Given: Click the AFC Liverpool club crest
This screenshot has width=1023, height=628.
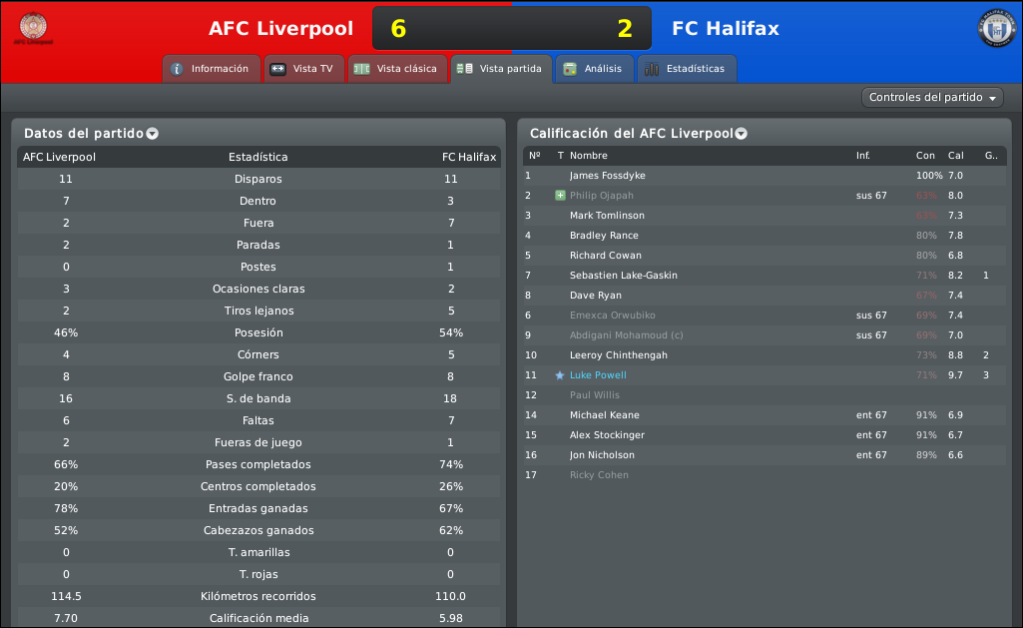Looking at the screenshot, I should (33, 28).
